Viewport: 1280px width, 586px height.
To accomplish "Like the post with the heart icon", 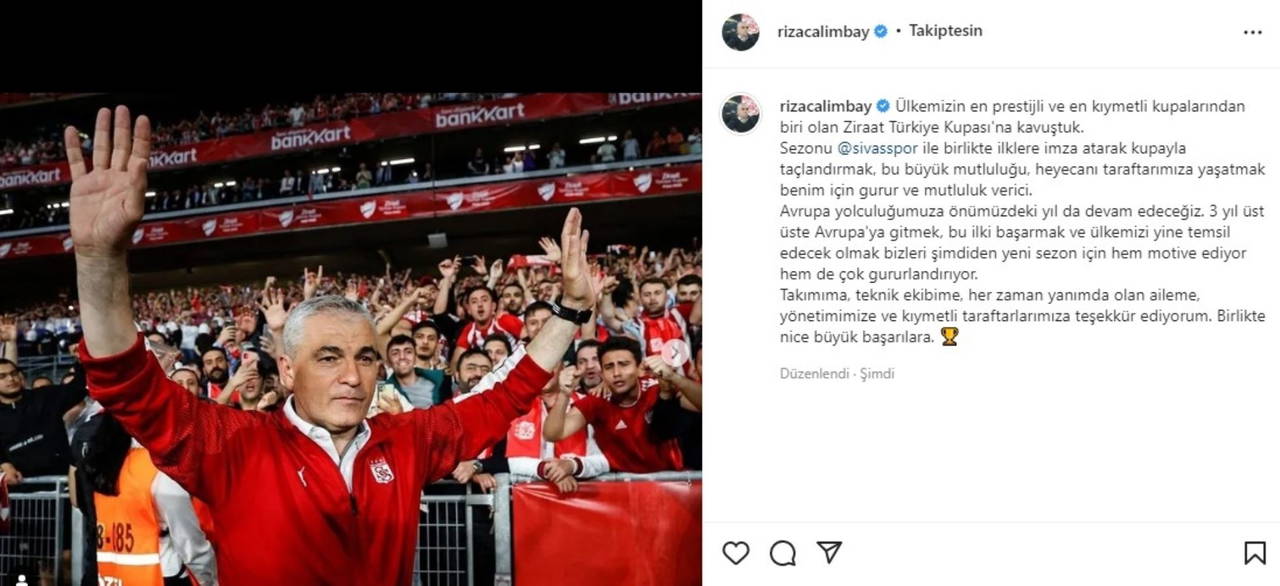I will [736, 553].
